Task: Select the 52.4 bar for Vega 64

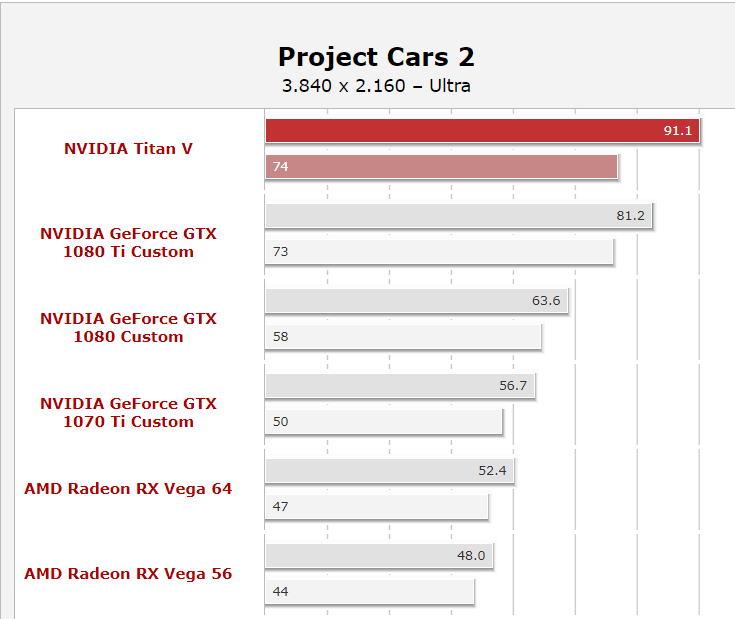Action: pyautogui.click(x=389, y=471)
